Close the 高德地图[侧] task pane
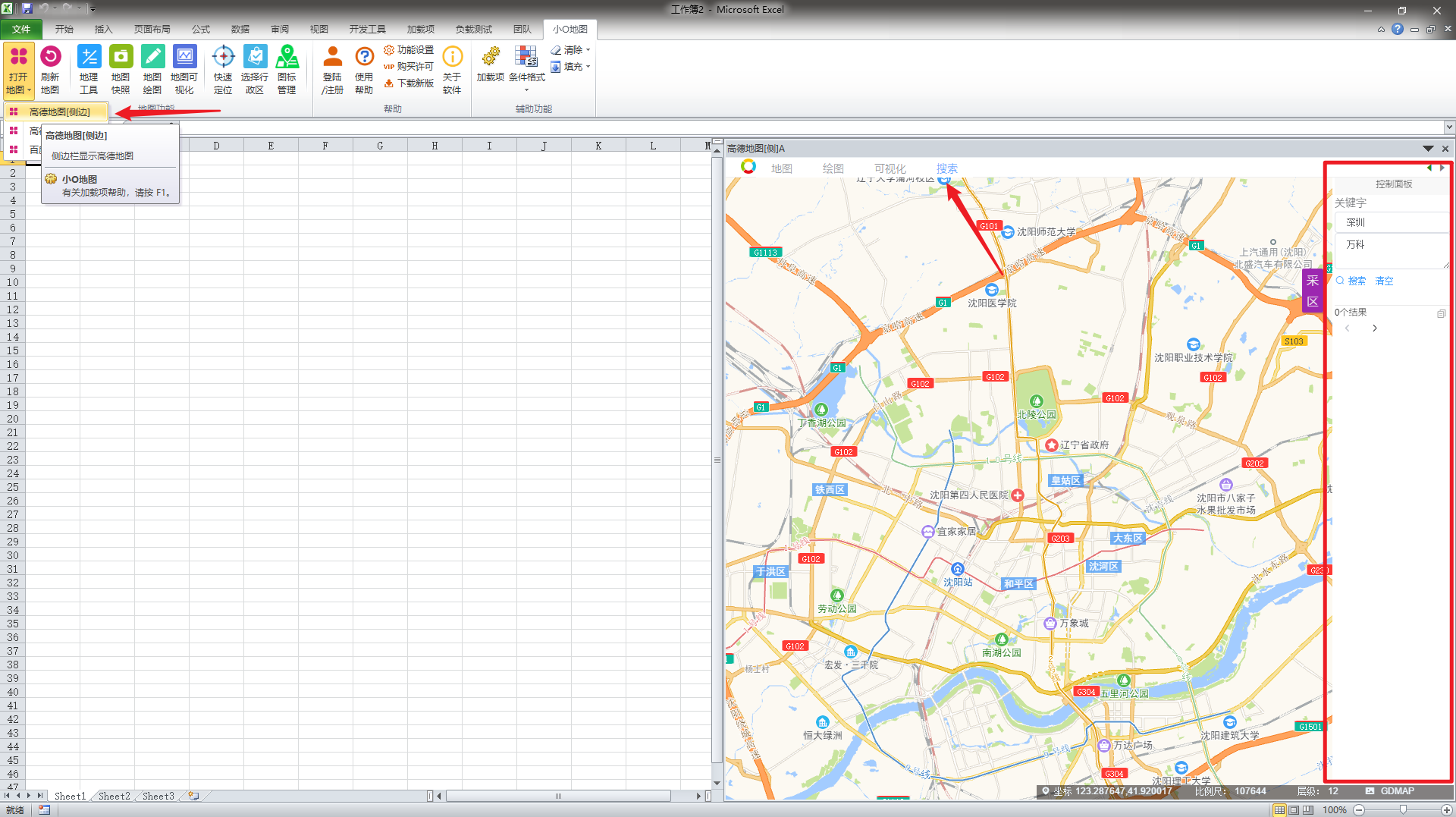Viewport: 1456px width, 817px height. pyautogui.click(x=1445, y=149)
